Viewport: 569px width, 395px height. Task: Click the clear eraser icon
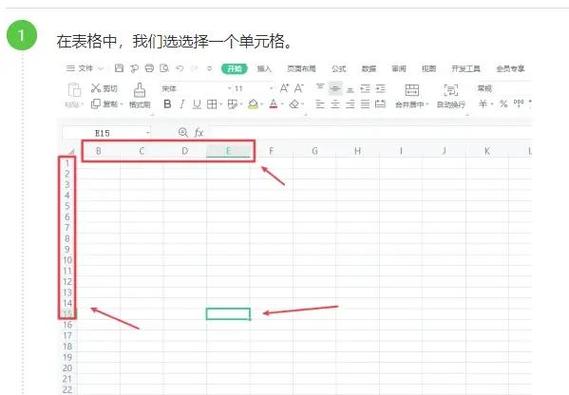pyautogui.click(x=294, y=104)
